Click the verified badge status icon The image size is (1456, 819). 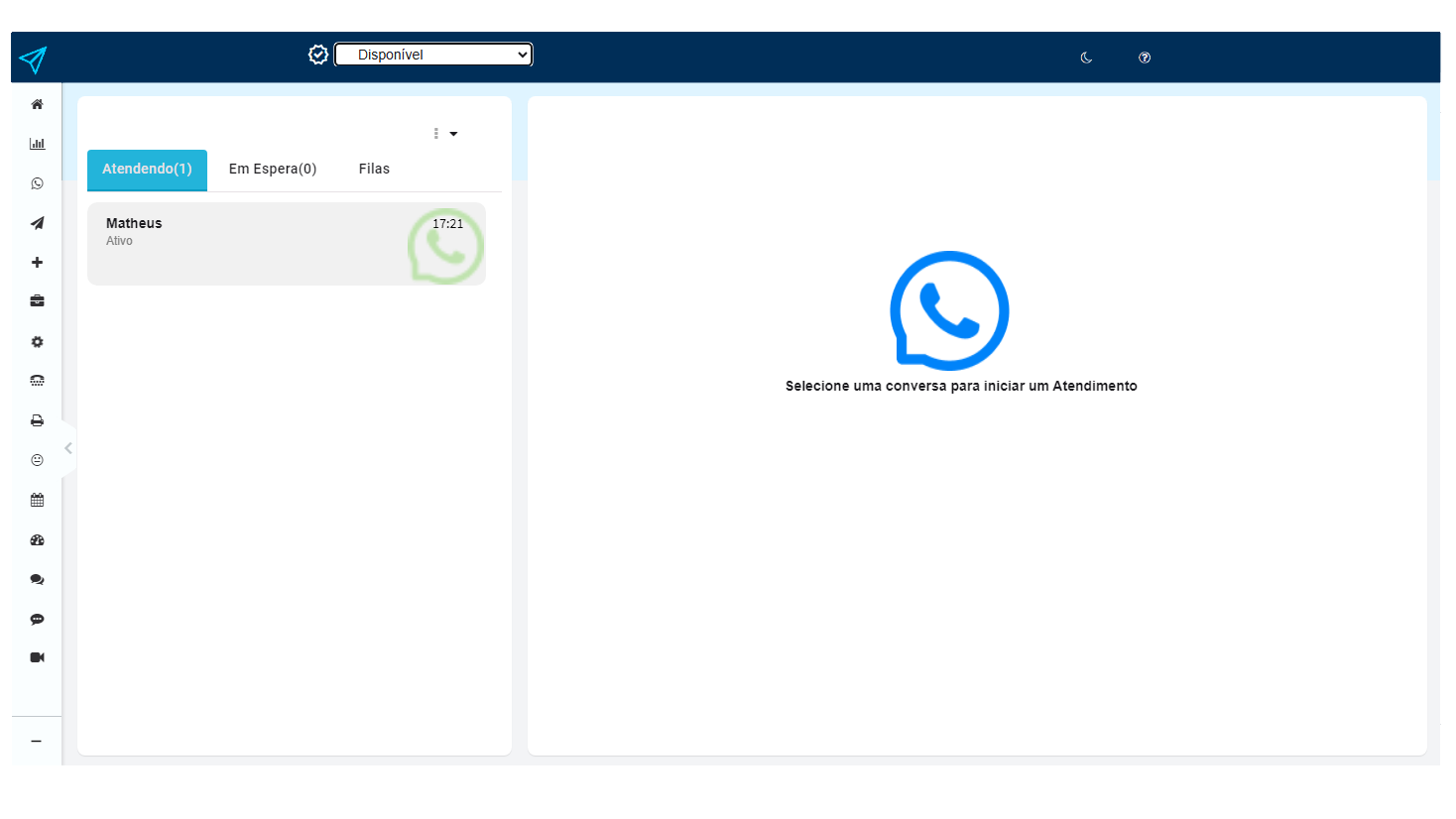(318, 55)
